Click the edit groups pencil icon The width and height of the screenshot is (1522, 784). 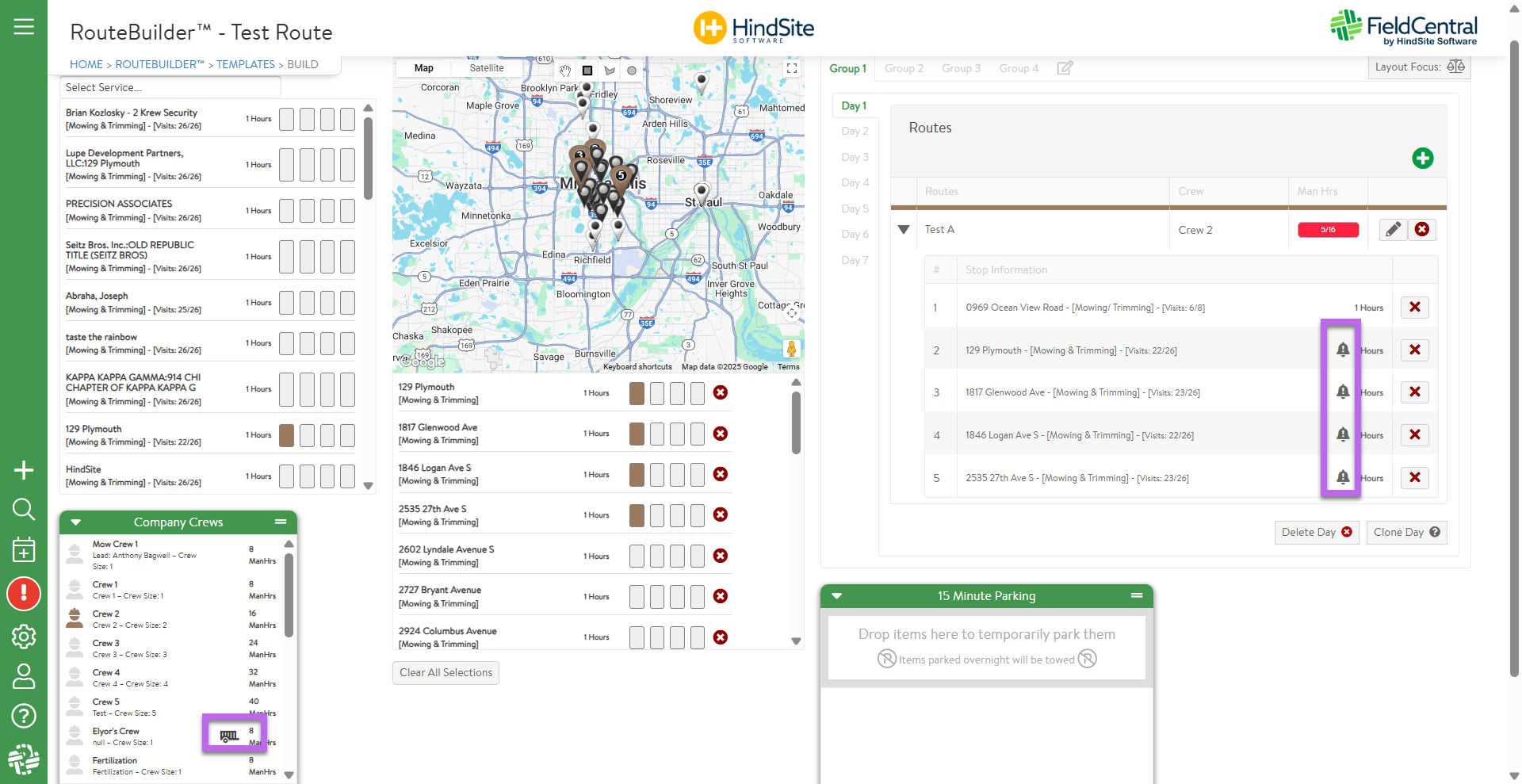pos(1065,68)
